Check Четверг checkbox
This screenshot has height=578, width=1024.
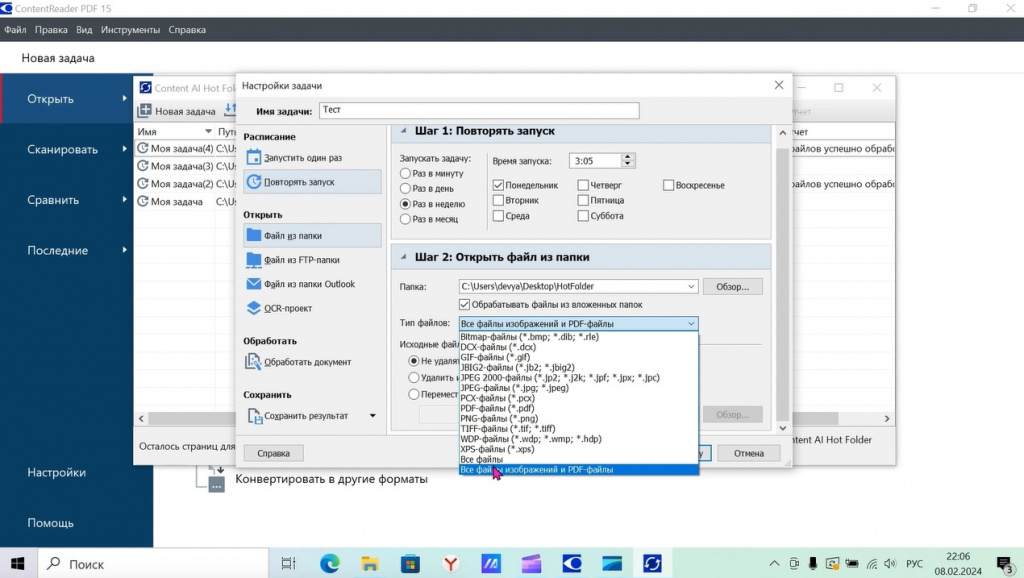(583, 185)
